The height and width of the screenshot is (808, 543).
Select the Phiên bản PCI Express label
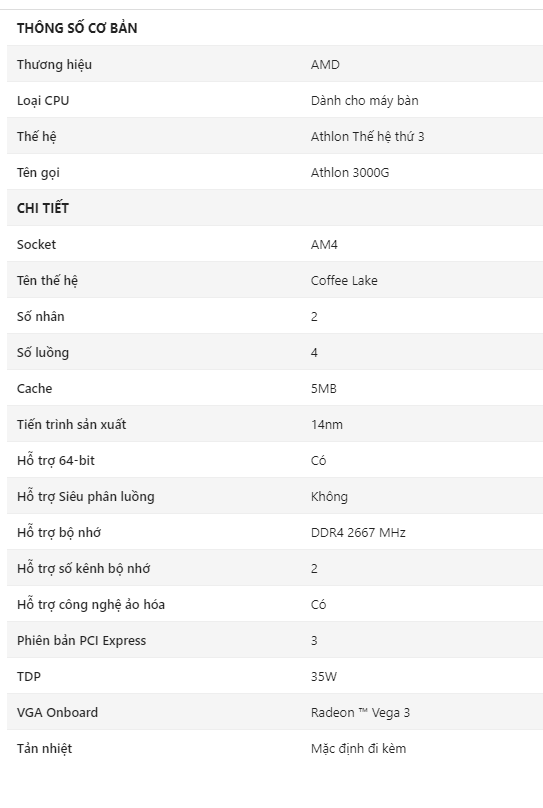click(81, 641)
